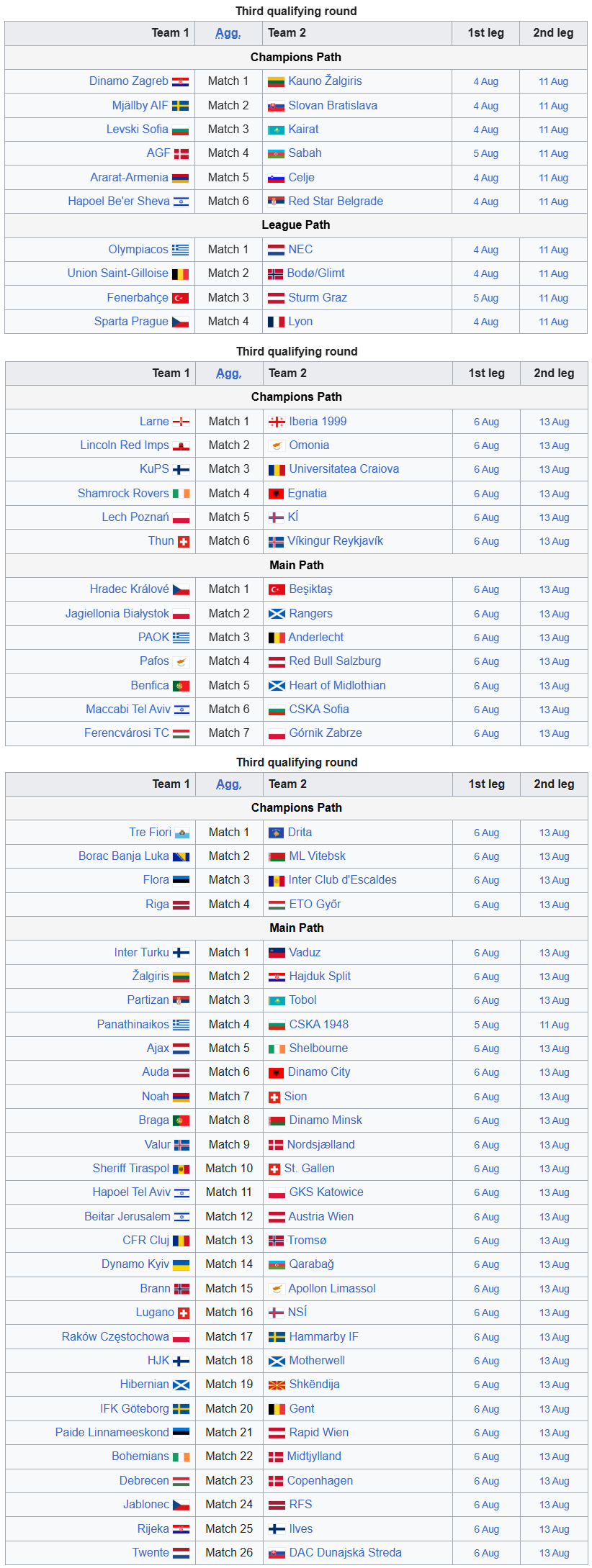Open 6 Aug first-leg date in Twente row
Image resolution: width=592 pixels, height=1568 pixels.
487,1553
